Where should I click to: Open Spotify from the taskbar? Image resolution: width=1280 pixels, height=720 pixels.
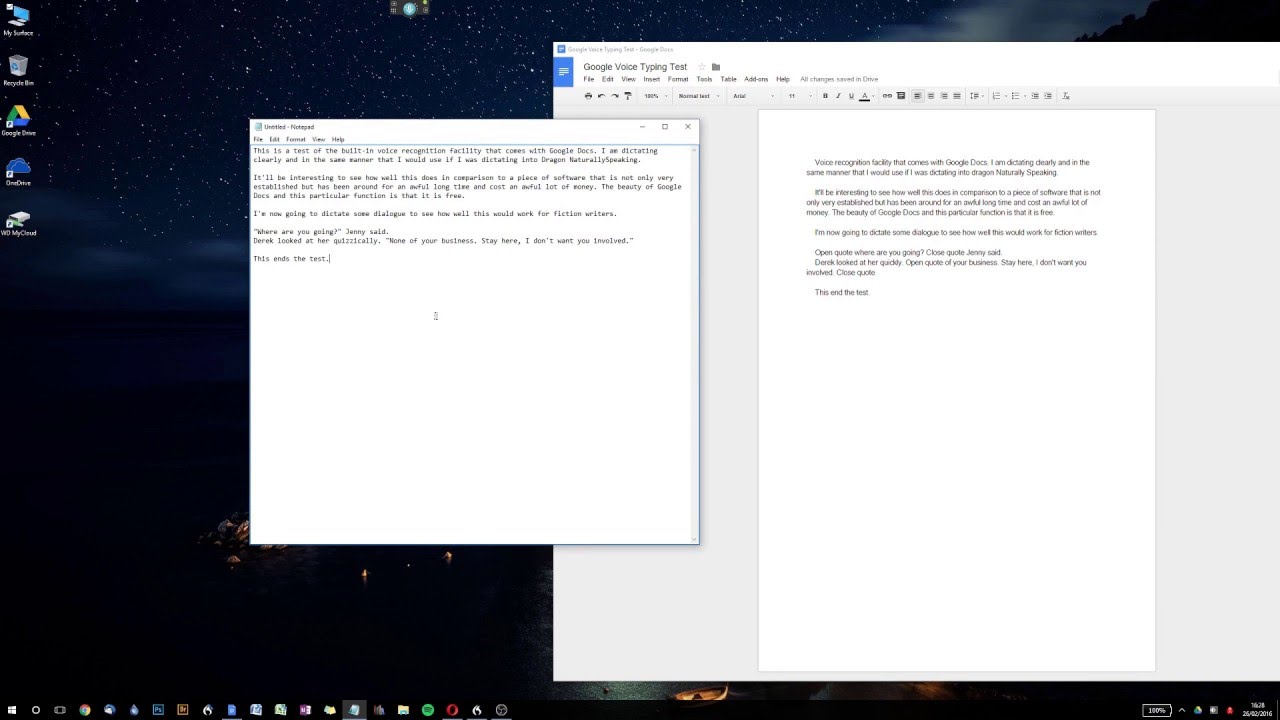tap(428, 710)
